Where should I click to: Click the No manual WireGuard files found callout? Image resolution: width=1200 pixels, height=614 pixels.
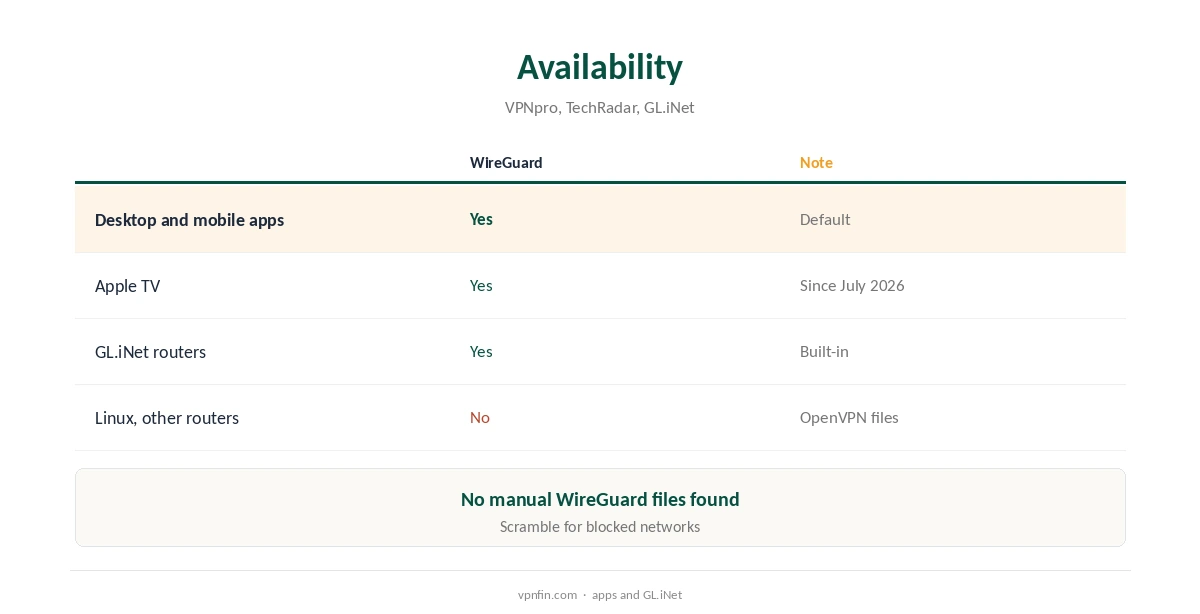(600, 499)
